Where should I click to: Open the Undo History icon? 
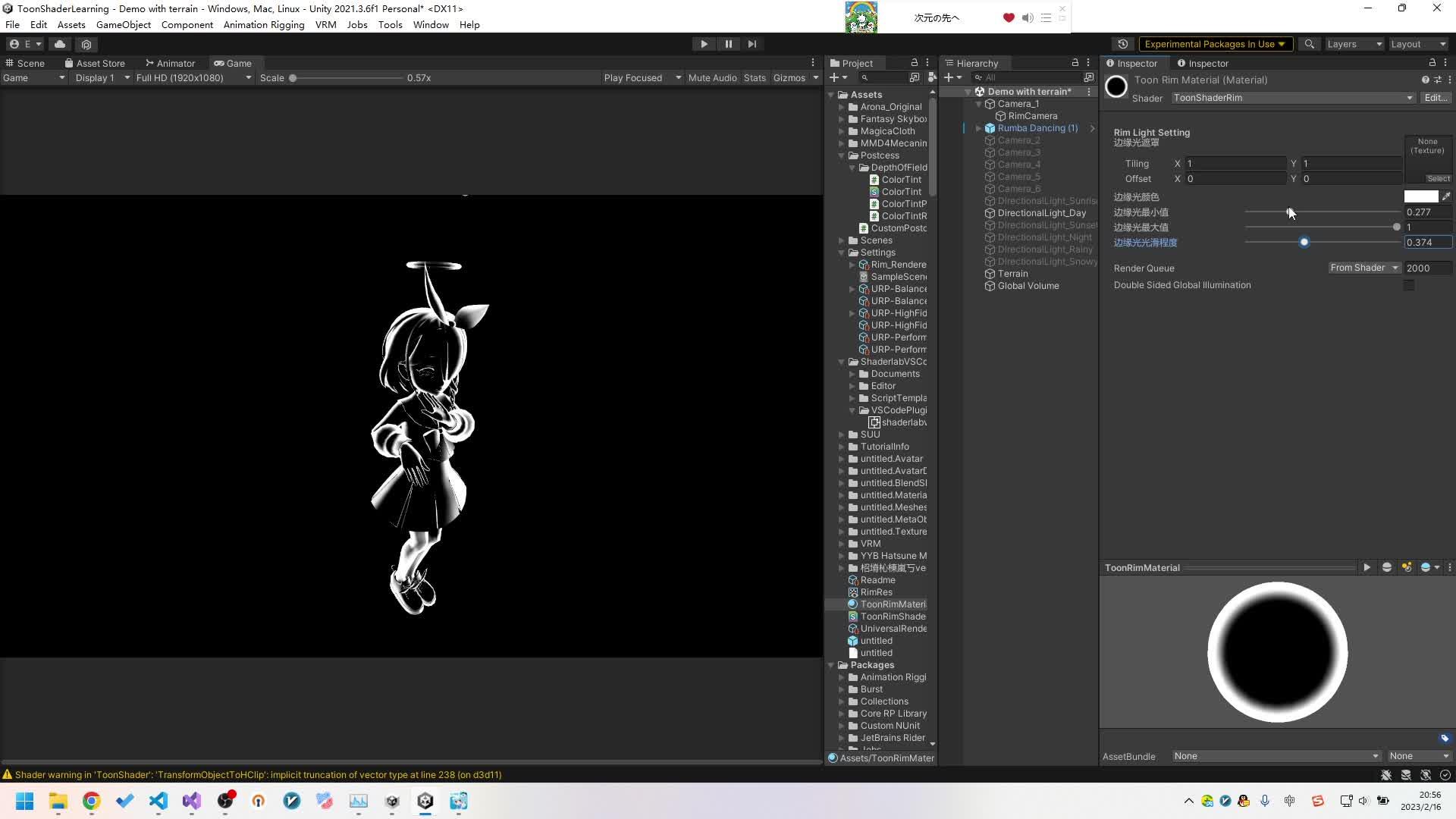pyautogui.click(x=1123, y=44)
